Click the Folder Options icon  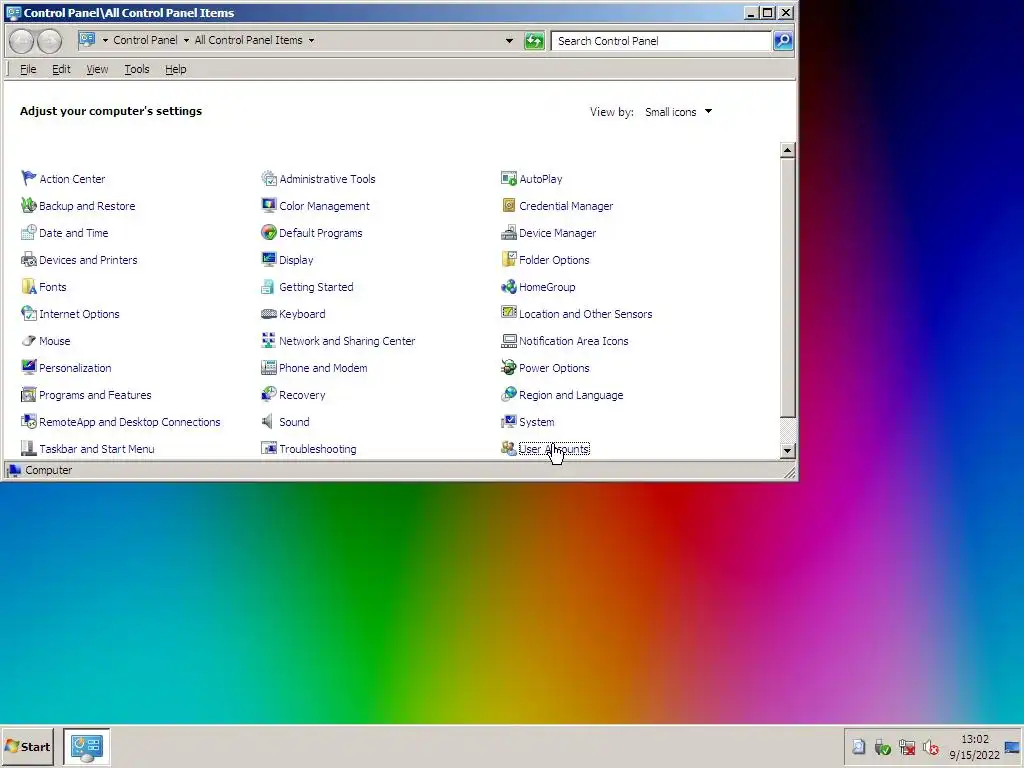[509, 260]
